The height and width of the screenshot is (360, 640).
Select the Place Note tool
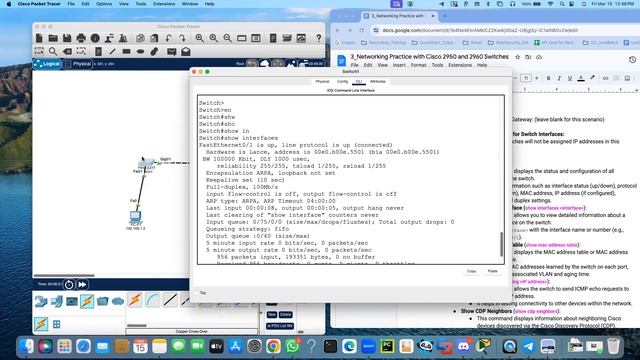coord(98,51)
